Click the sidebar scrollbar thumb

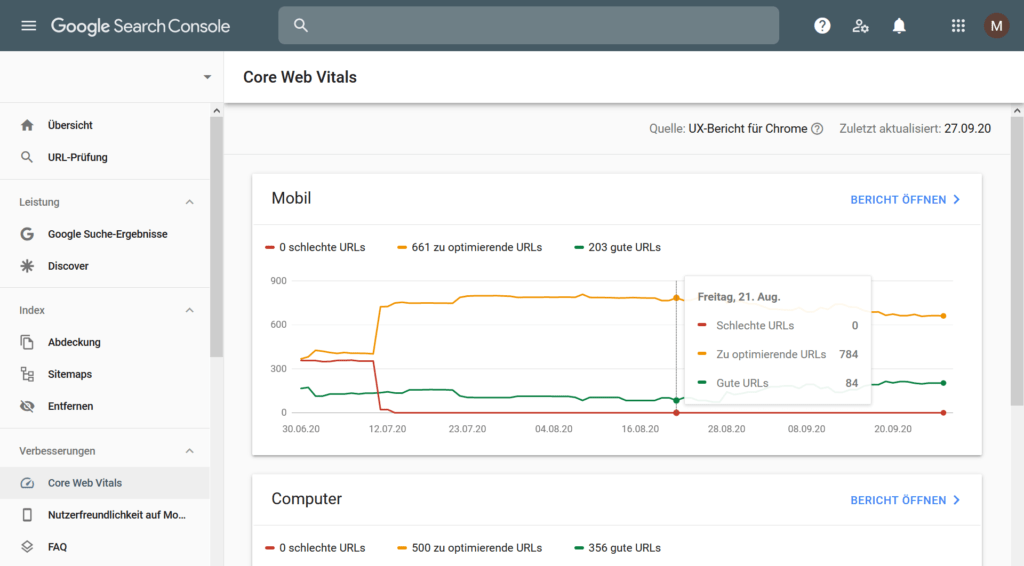pos(216,237)
